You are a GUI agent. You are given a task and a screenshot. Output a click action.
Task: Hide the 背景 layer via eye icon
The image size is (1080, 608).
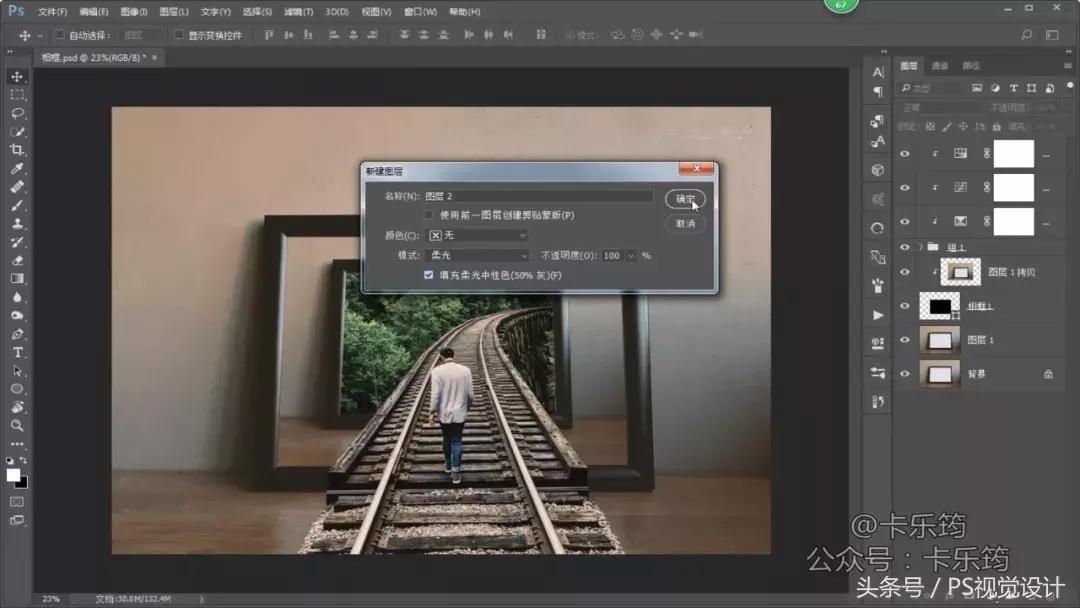tap(905, 374)
